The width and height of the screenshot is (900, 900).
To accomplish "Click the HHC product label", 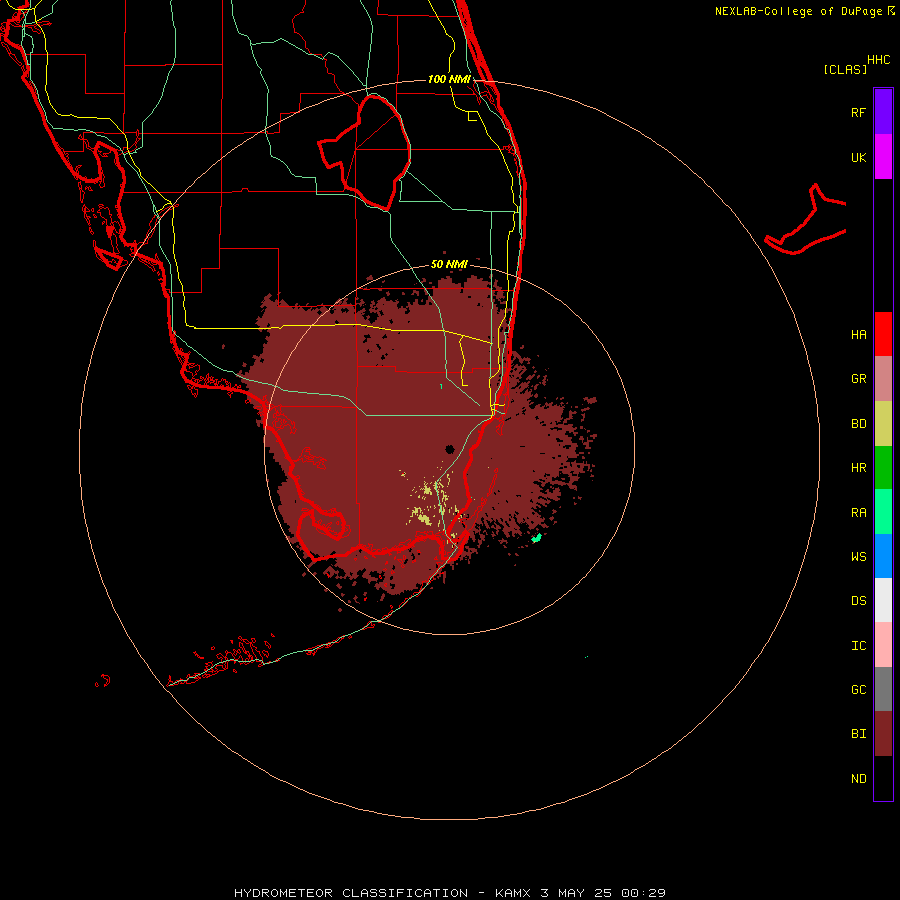I will 879,60.
